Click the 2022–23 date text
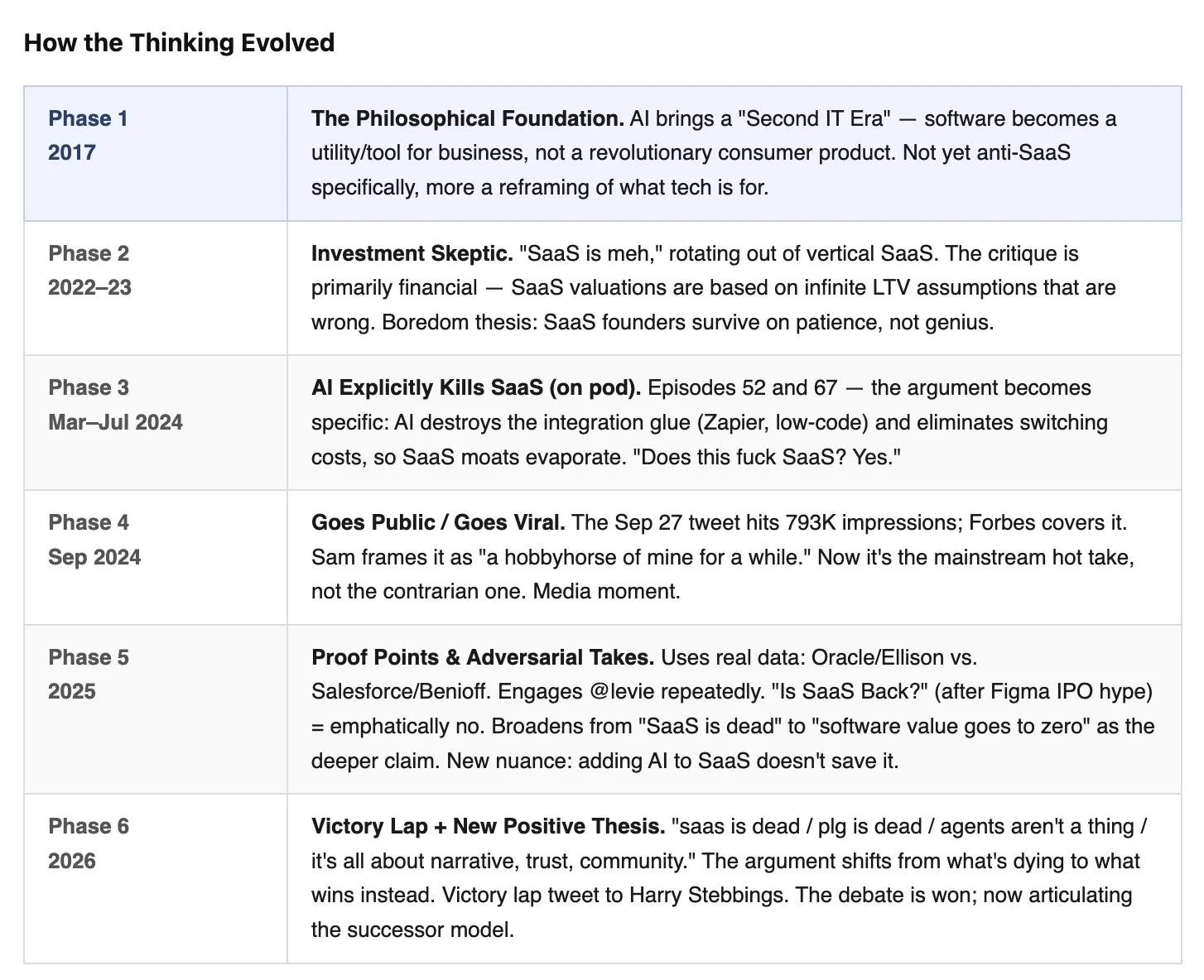The image size is (1204, 980). (89, 287)
